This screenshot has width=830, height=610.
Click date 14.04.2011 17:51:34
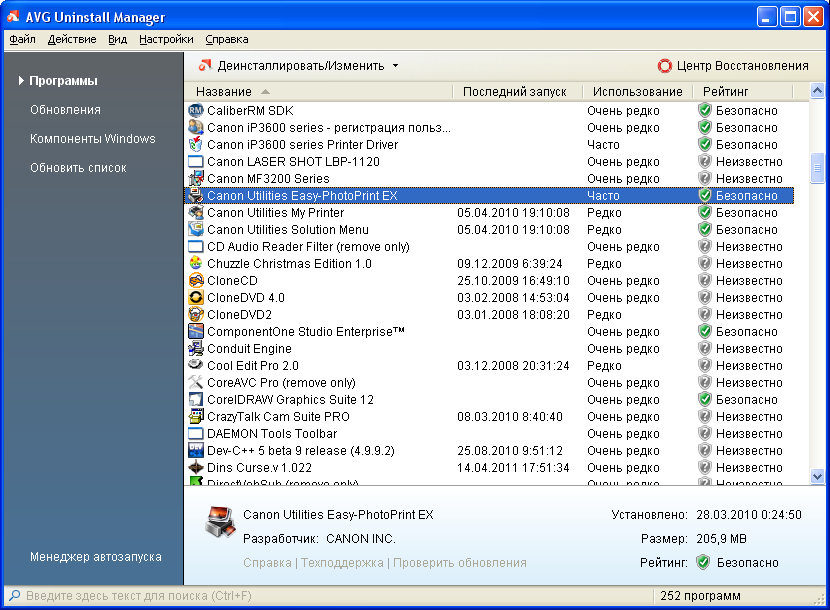click(x=513, y=467)
